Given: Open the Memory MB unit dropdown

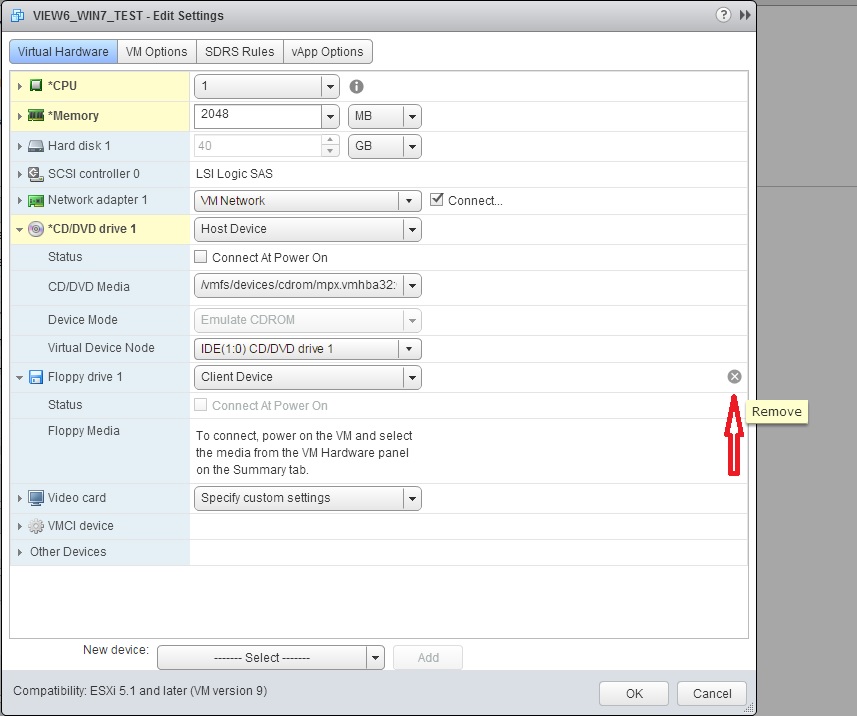Looking at the screenshot, I should coord(412,116).
